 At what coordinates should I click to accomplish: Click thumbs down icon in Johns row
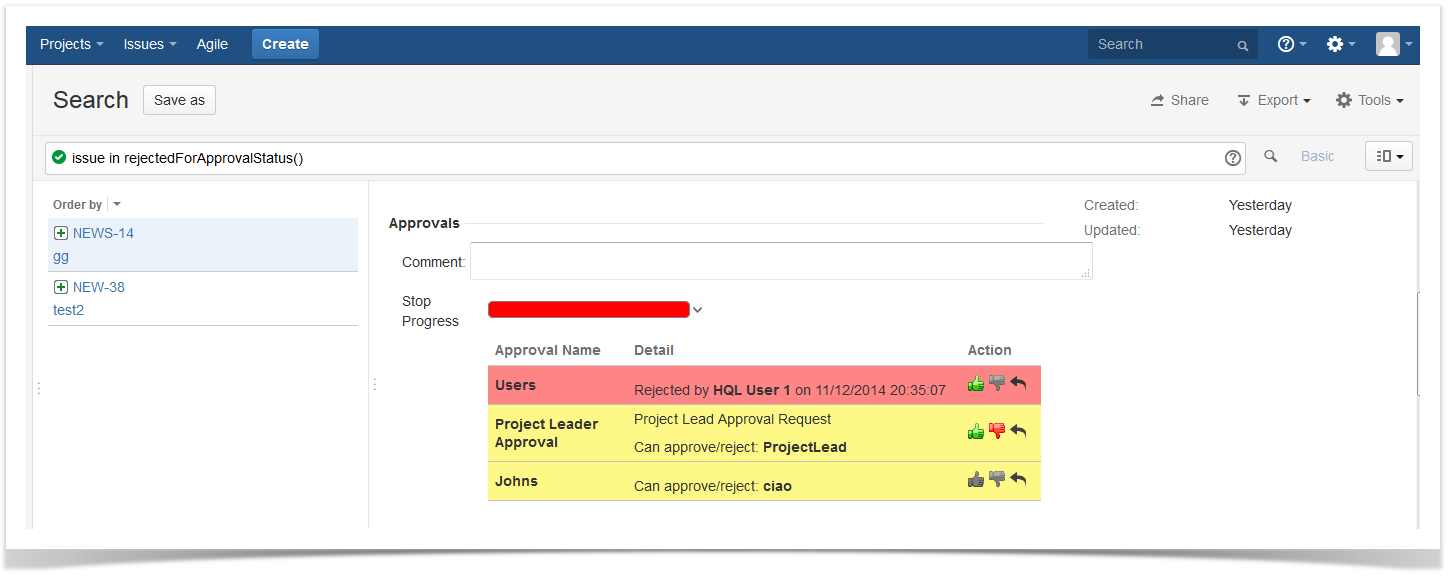click(997, 479)
